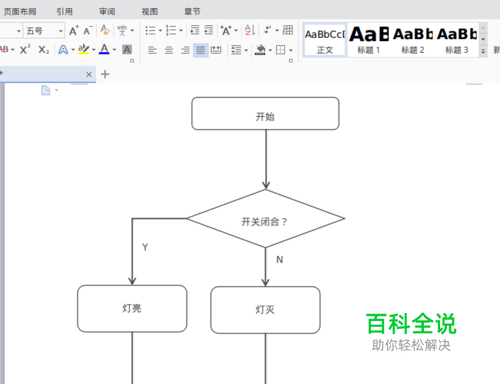Viewport: 500px width, 384px height.
Task: Toggle distributed alignment
Action: 216,50
